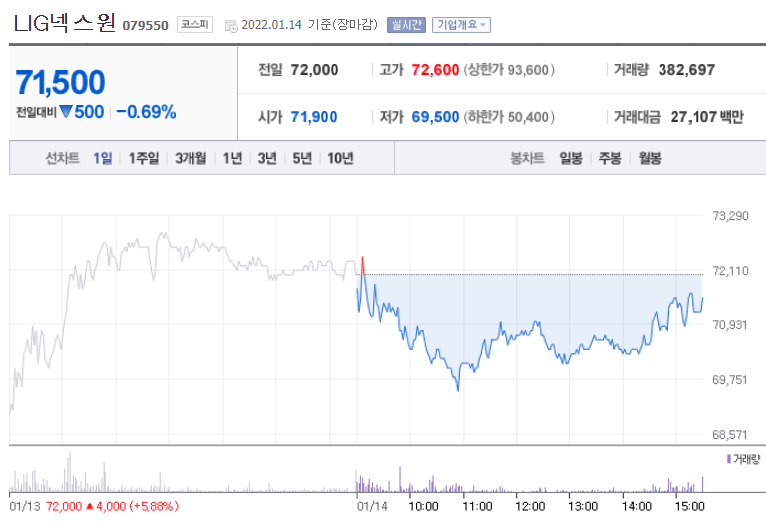This screenshot has width=766, height=528.
Task: Select the 1년 line chart tab
Action: (x=233, y=158)
